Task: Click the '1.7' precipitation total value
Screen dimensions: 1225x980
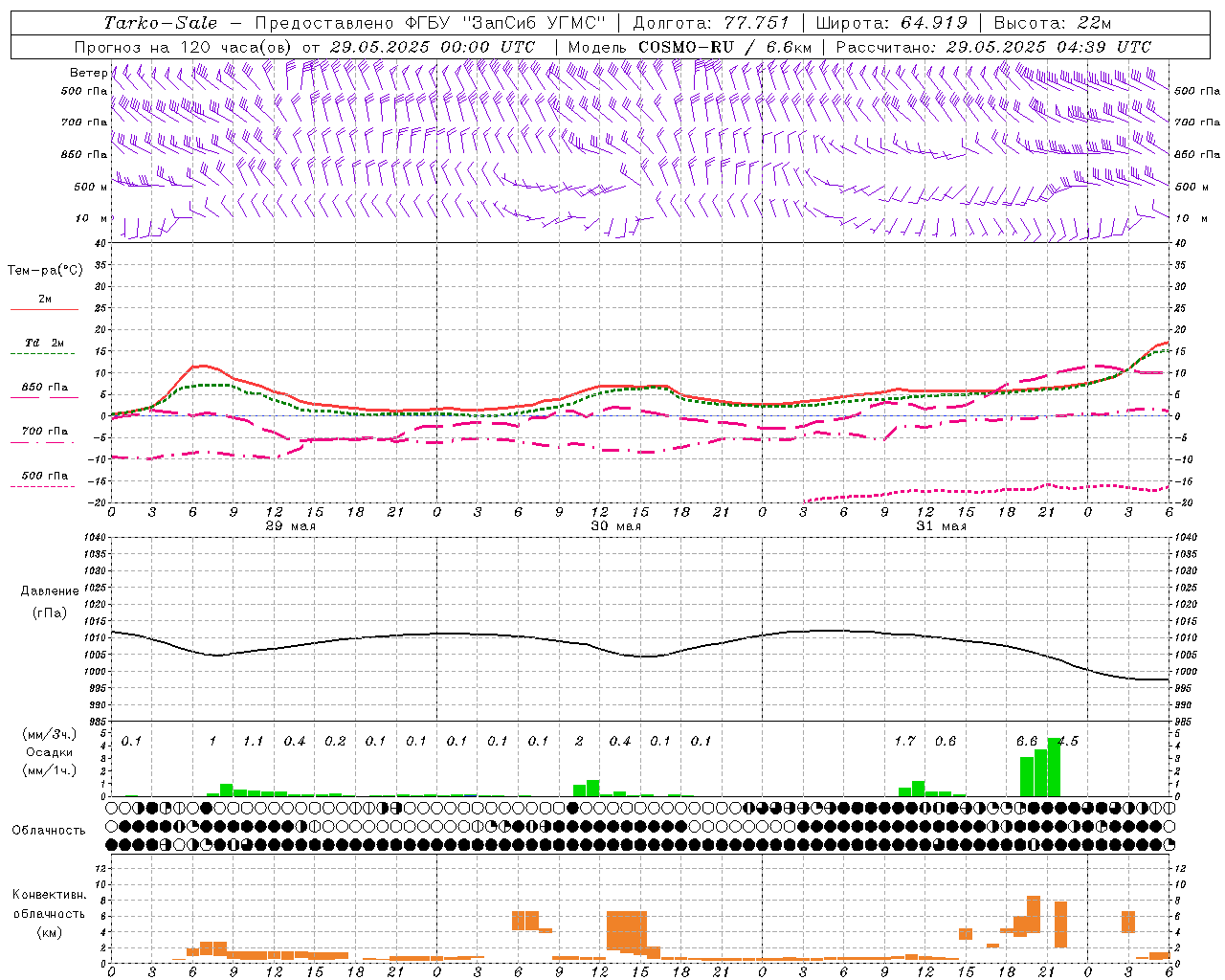Action: [905, 741]
